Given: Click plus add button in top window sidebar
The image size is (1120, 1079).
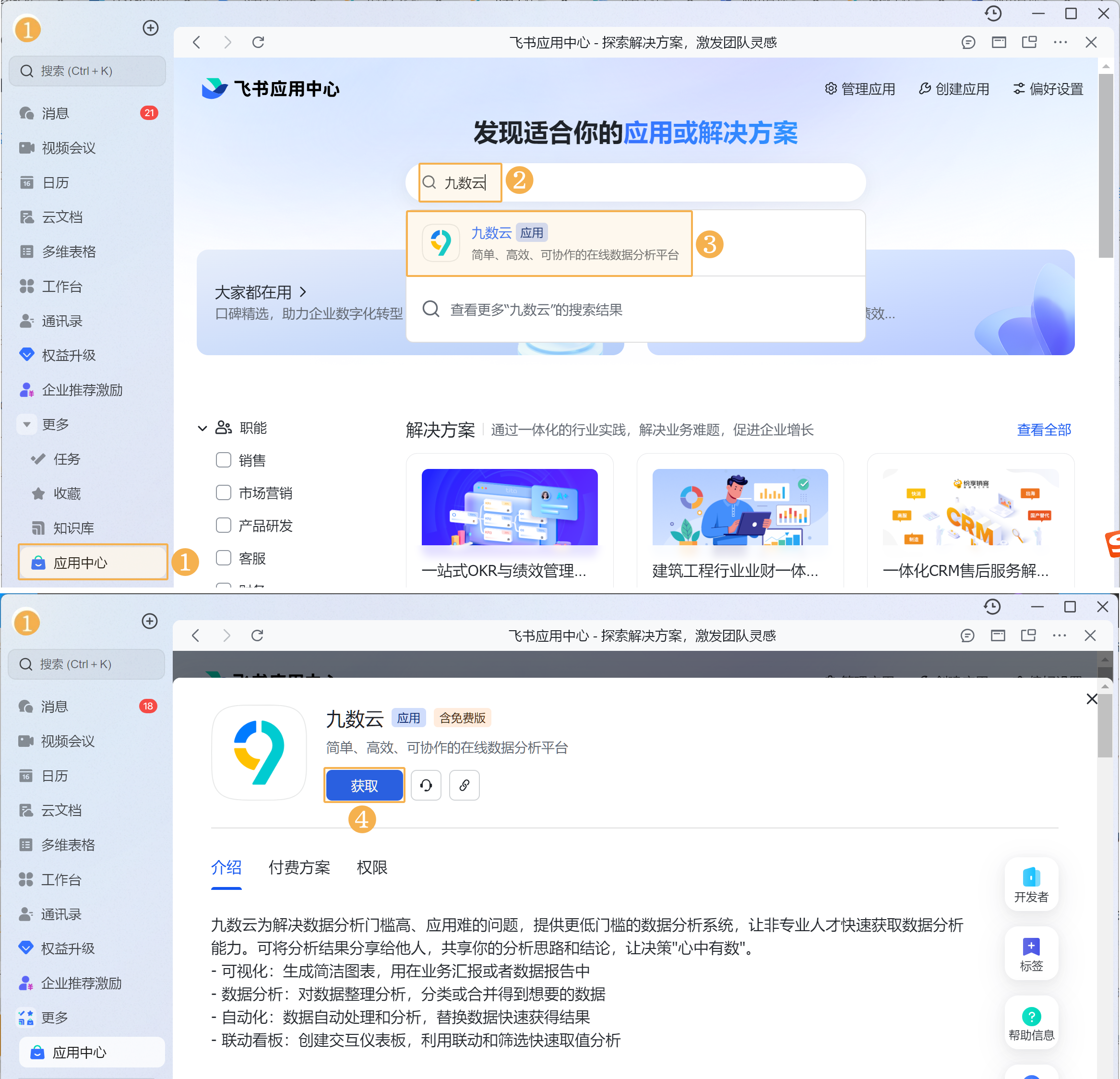Looking at the screenshot, I should point(150,28).
